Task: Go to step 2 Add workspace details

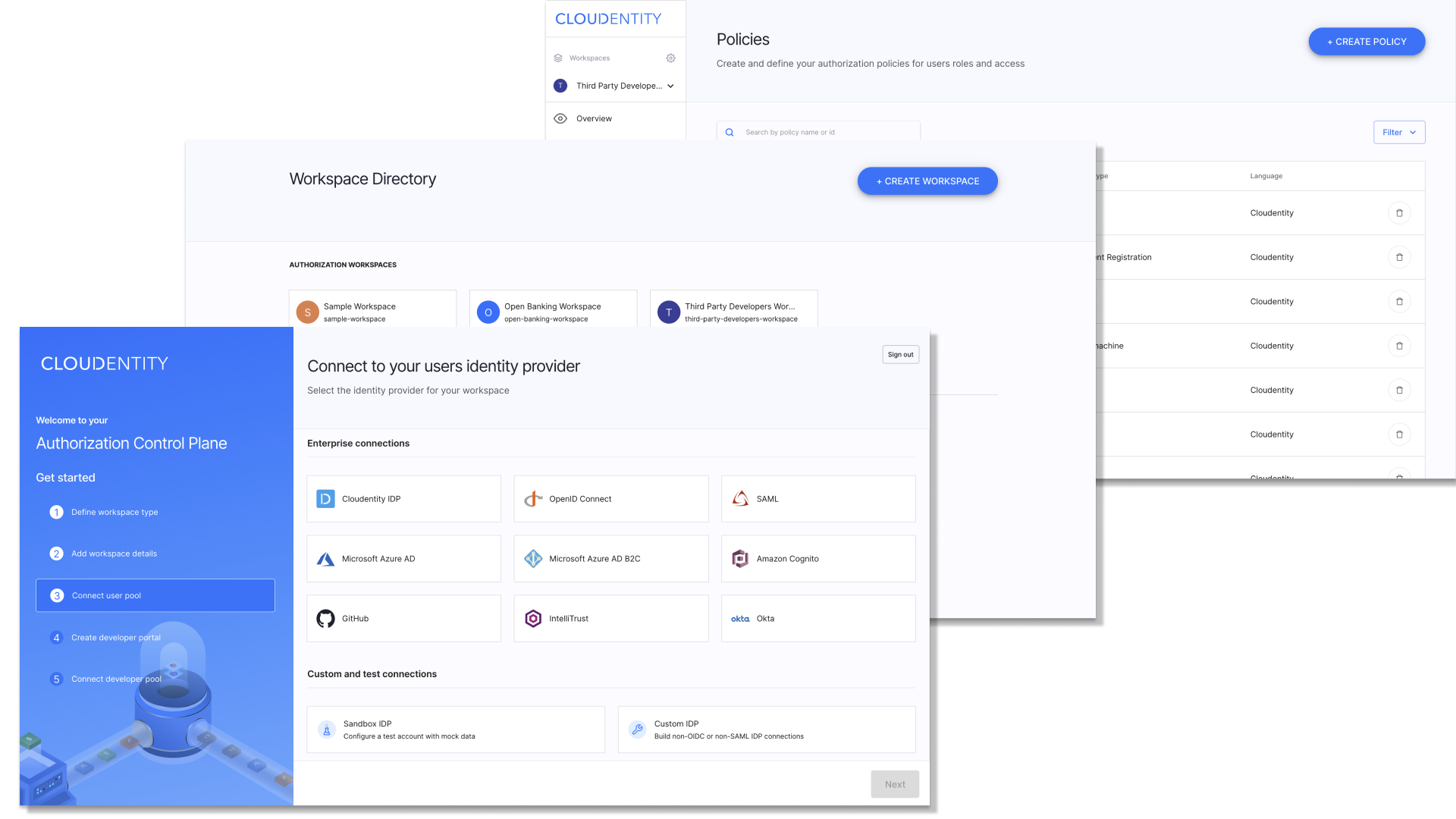Action: pos(155,554)
